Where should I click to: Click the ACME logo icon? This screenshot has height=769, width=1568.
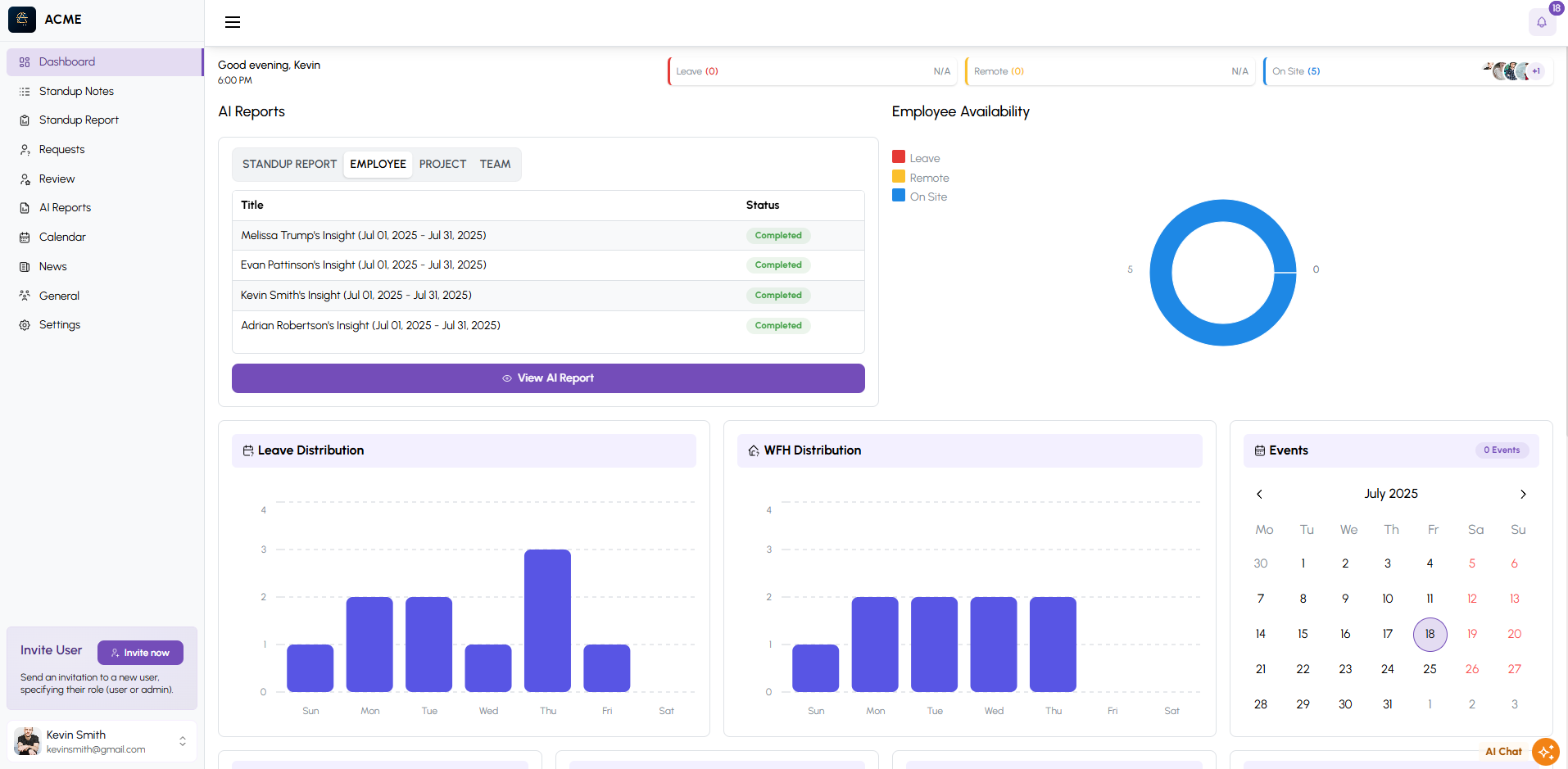pos(22,20)
